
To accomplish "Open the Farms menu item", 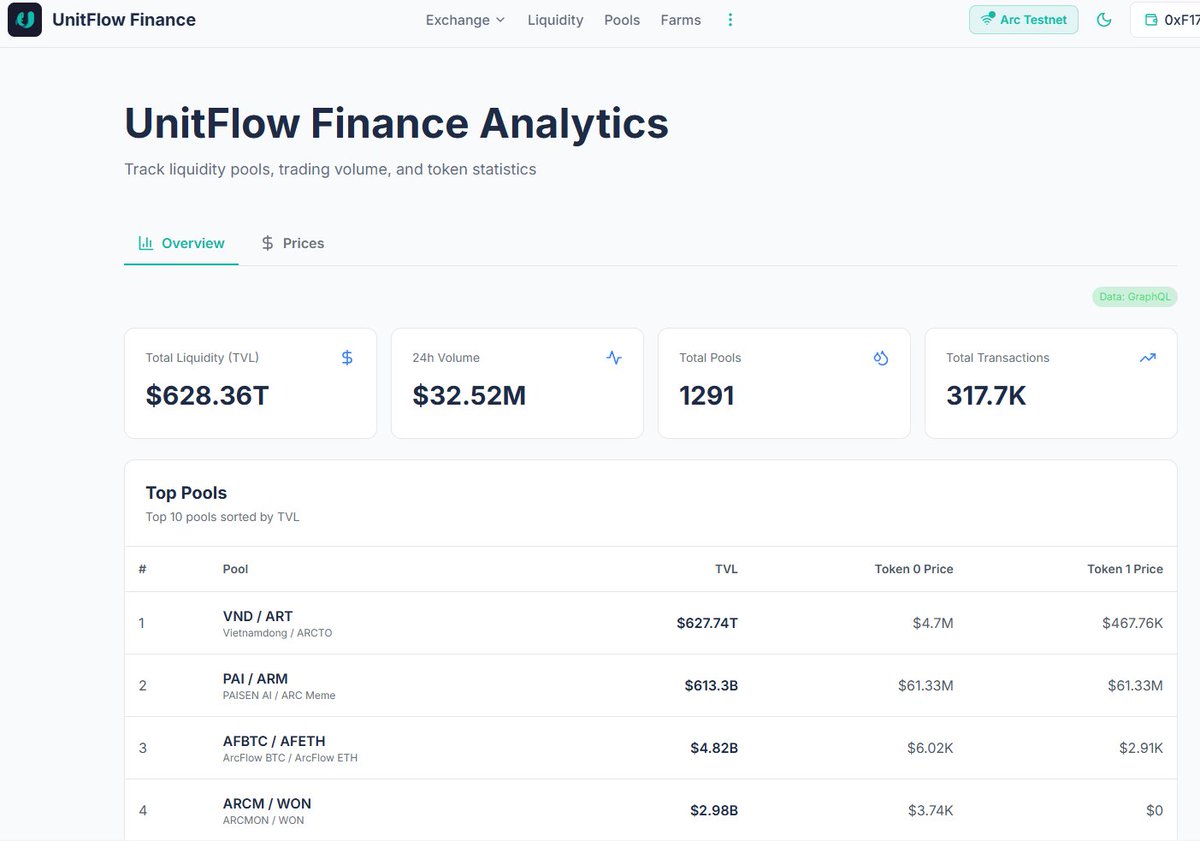I will [x=680, y=19].
